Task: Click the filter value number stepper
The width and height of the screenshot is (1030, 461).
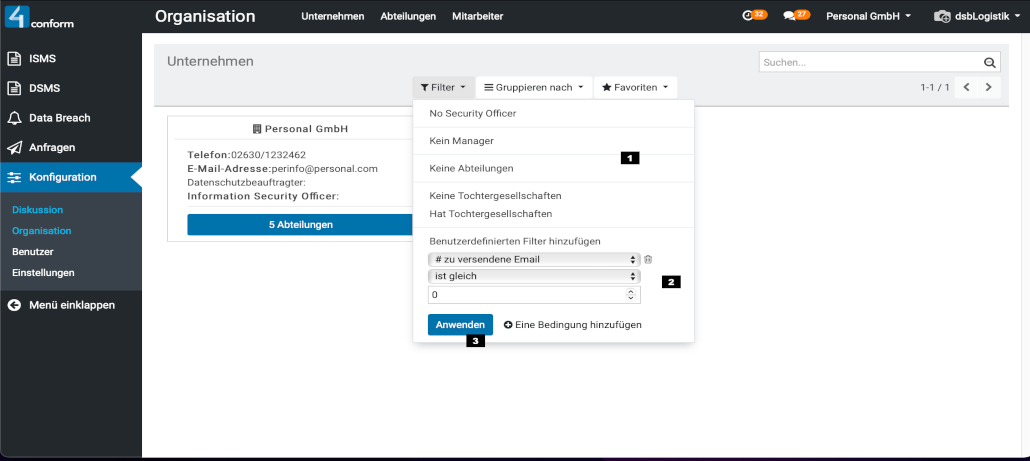Action: pyautogui.click(x=630, y=295)
